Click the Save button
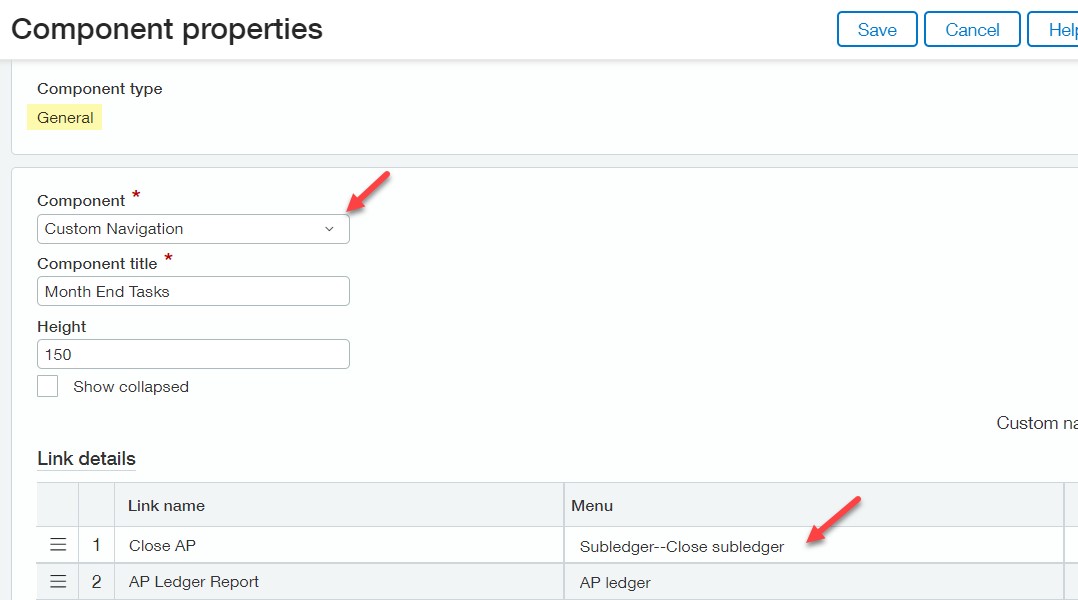The height and width of the screenshot is (600, 1078). 876,30
